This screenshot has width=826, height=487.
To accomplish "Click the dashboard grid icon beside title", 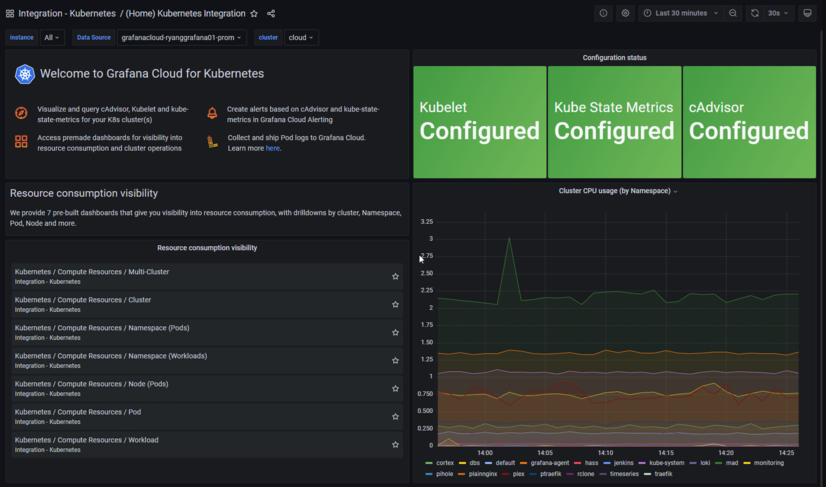I will [9, 13].
